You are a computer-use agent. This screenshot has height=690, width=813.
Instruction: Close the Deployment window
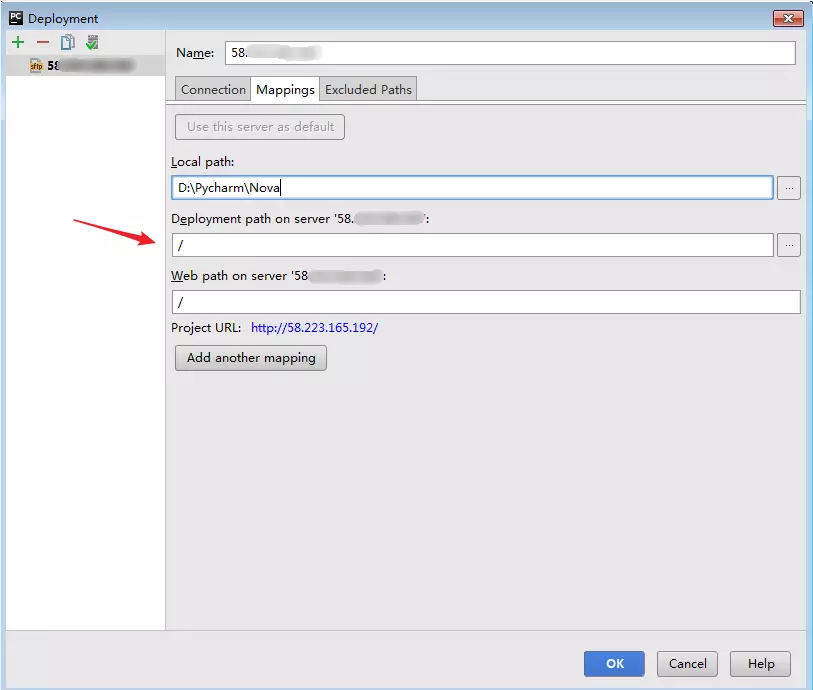point(788,18)
